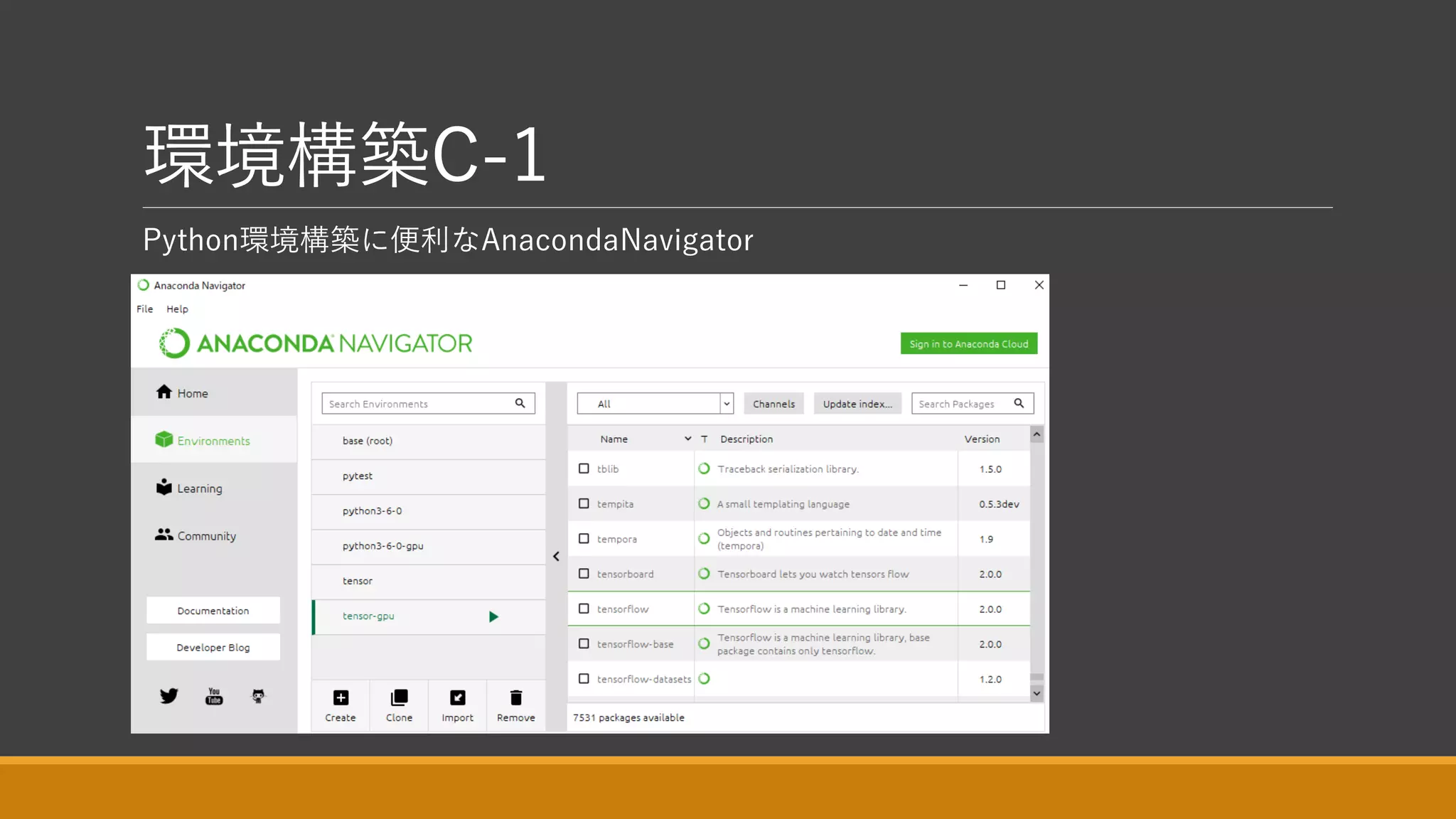Click the T type column header
1456x819 pixels.
pyautogui.click(x=705, y=439)
